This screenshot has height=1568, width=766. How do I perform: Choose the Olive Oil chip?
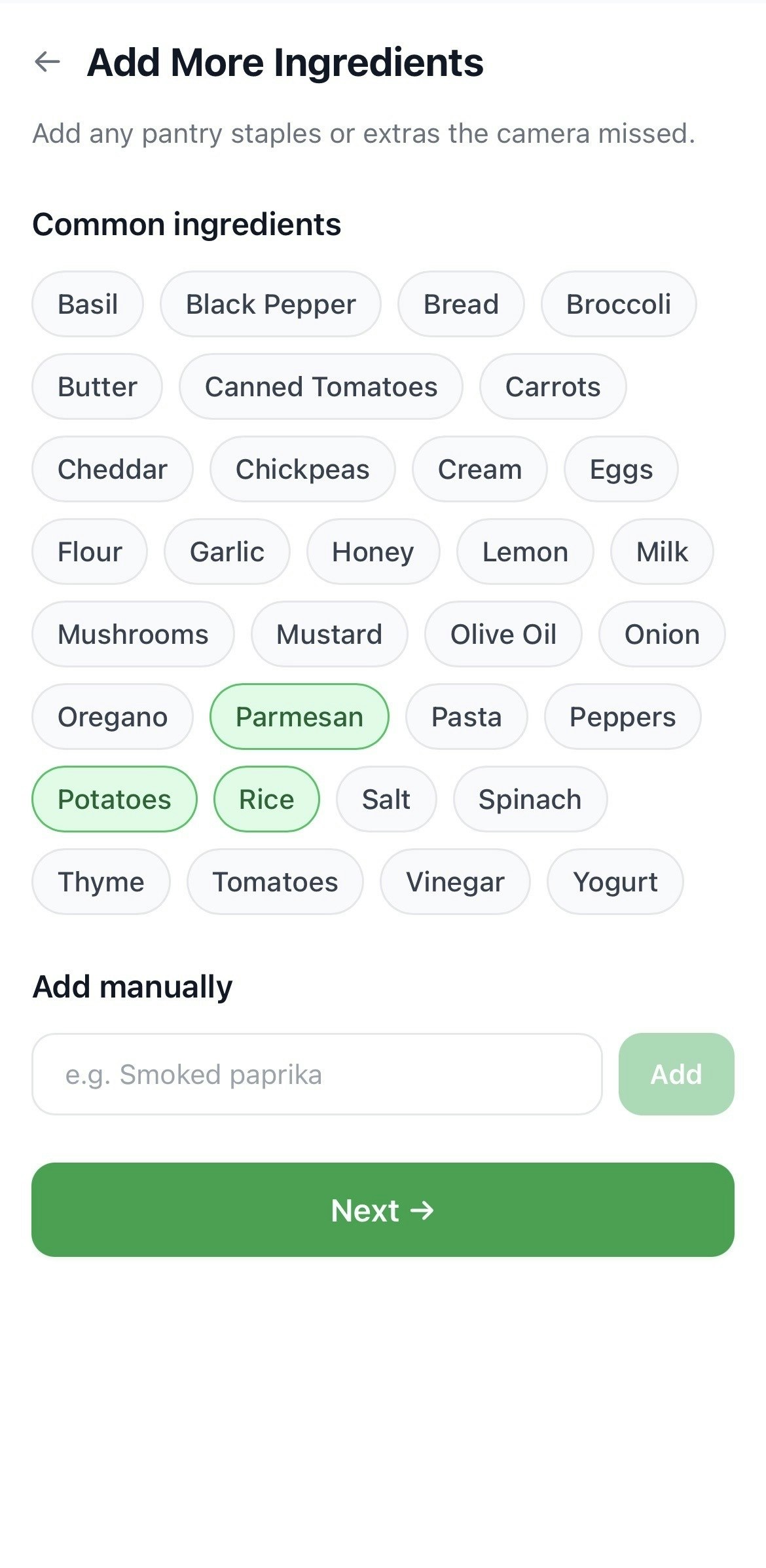pyautogui.click(x=503, y=634)
